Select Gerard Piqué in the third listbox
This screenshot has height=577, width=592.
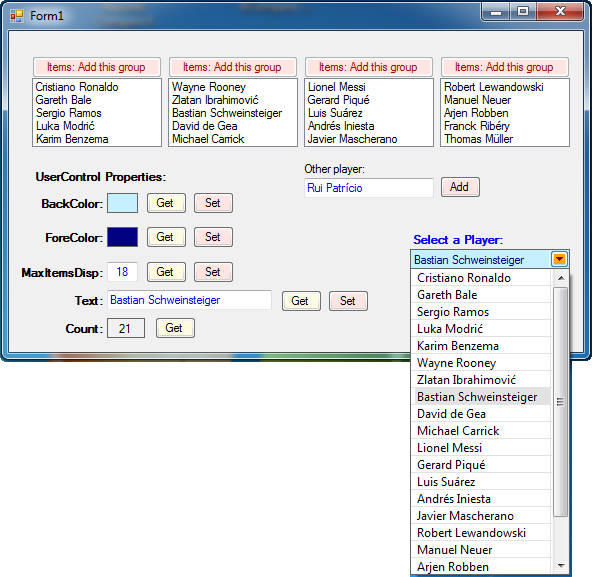pyautogui.click(x=338, y=100)
